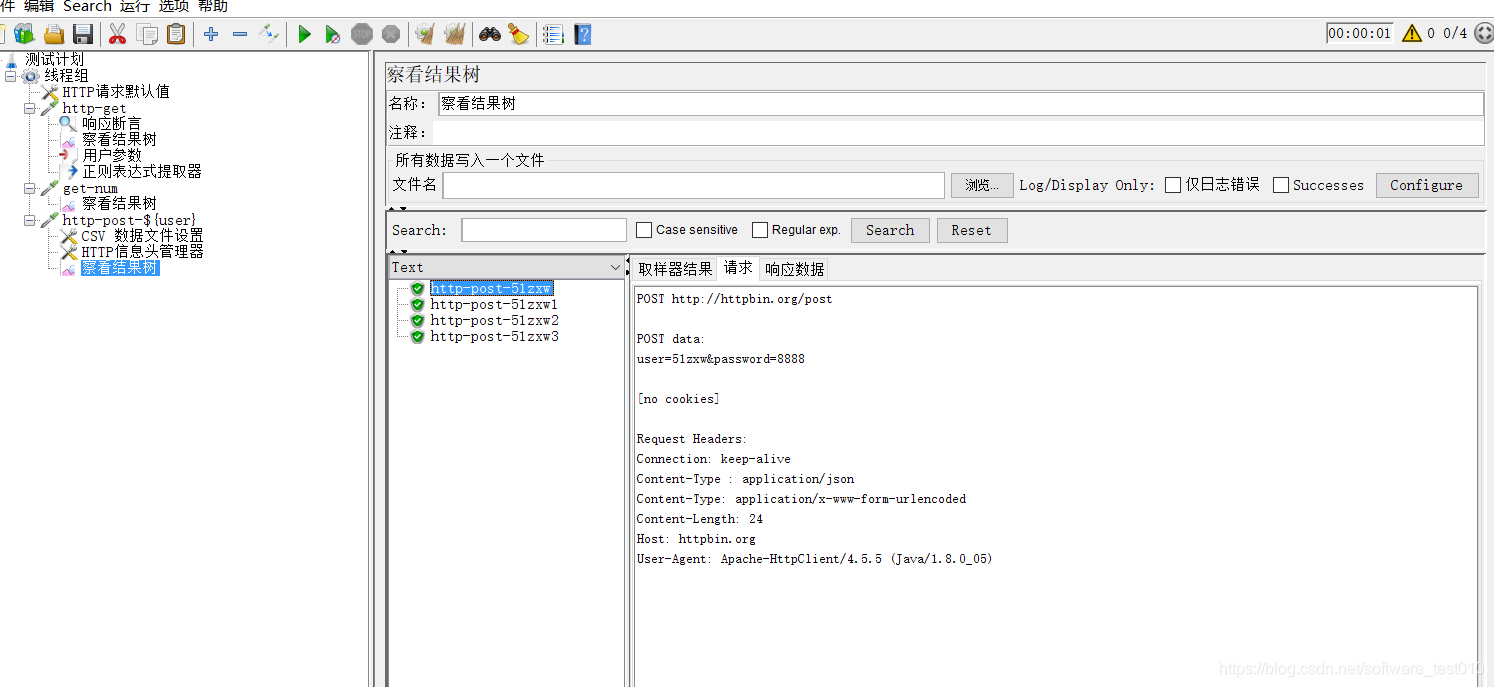Start the test with the green play icon
This screenshot has height=687, width=1494.
point(304,34)
